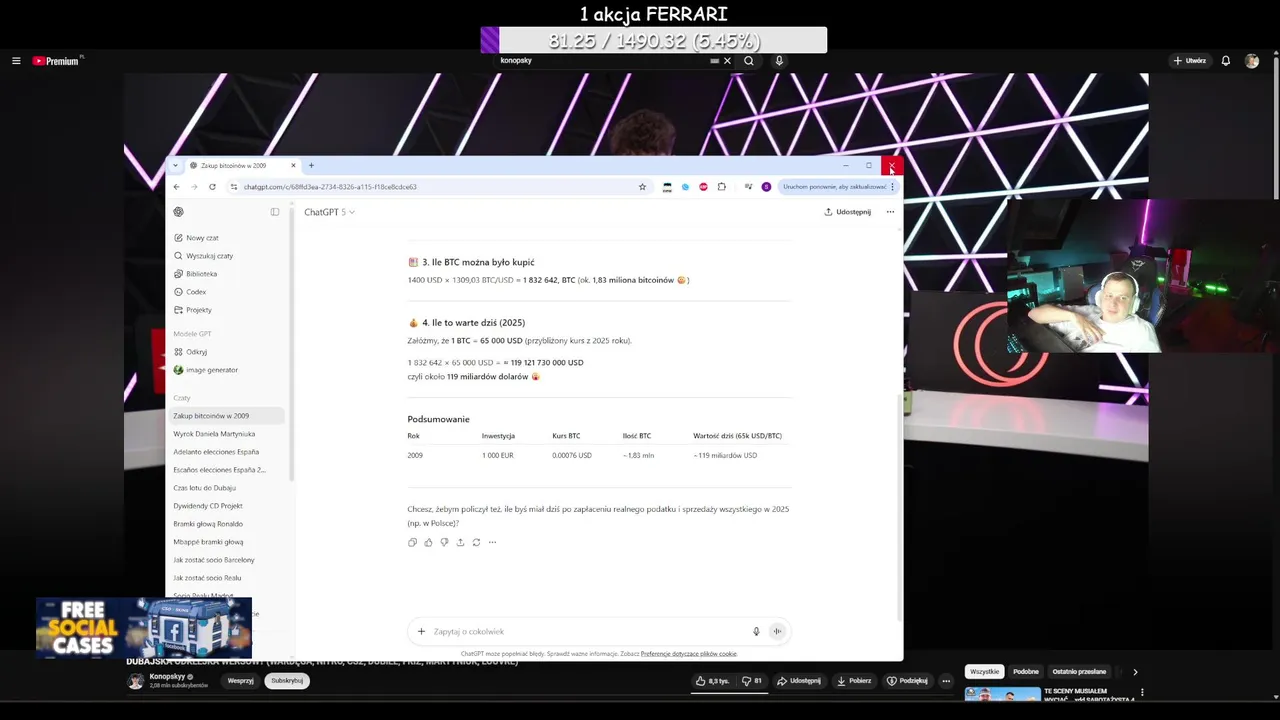The width and height of the screenshot is (1280, 720).
Task: Give the response a thumbs up
Action: (428, 542)
